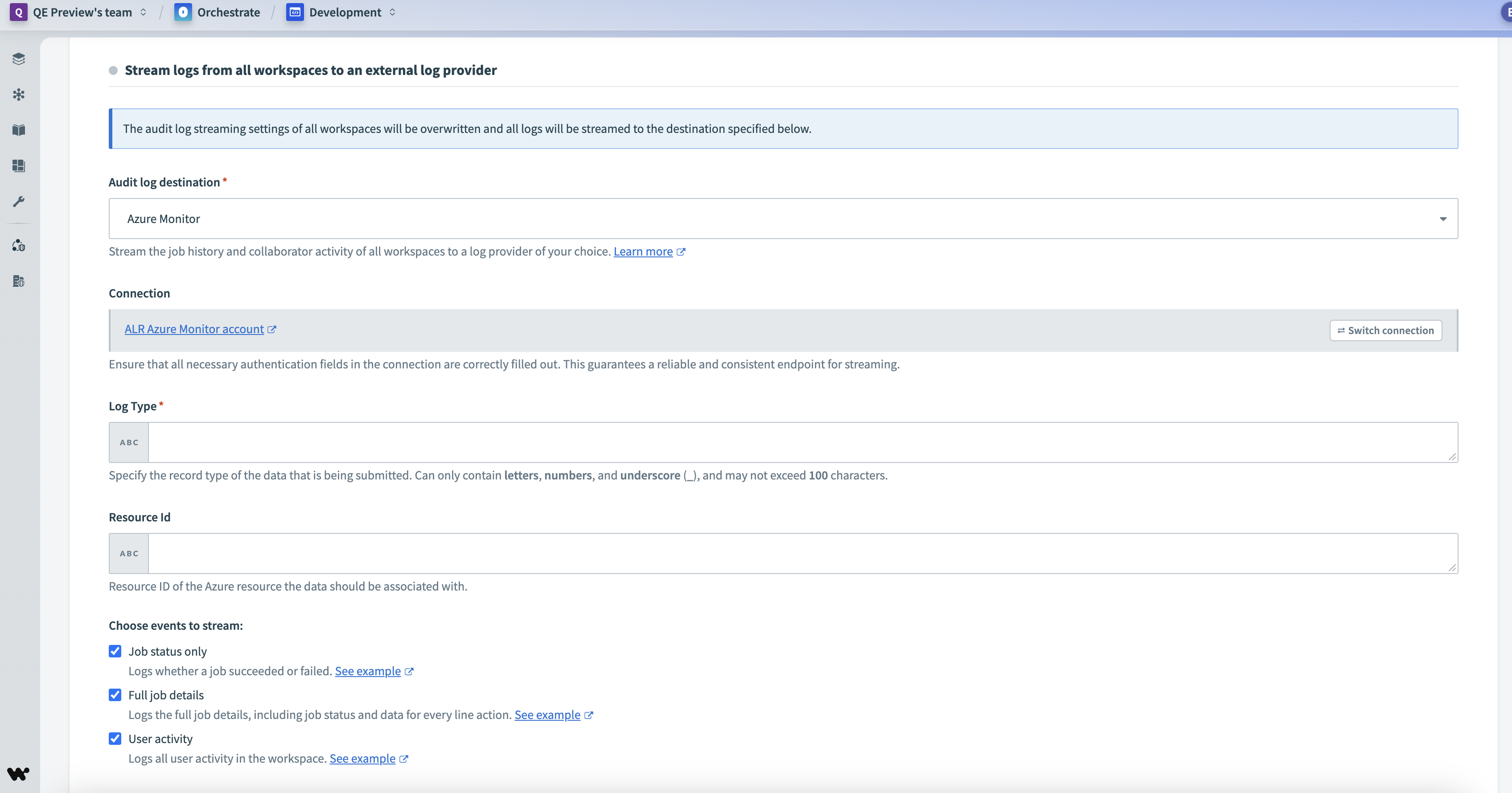Click the Workato logo at bottom left
This screenshot has height=793, width=1512.
pyautogui.click(x=18, y=774)
